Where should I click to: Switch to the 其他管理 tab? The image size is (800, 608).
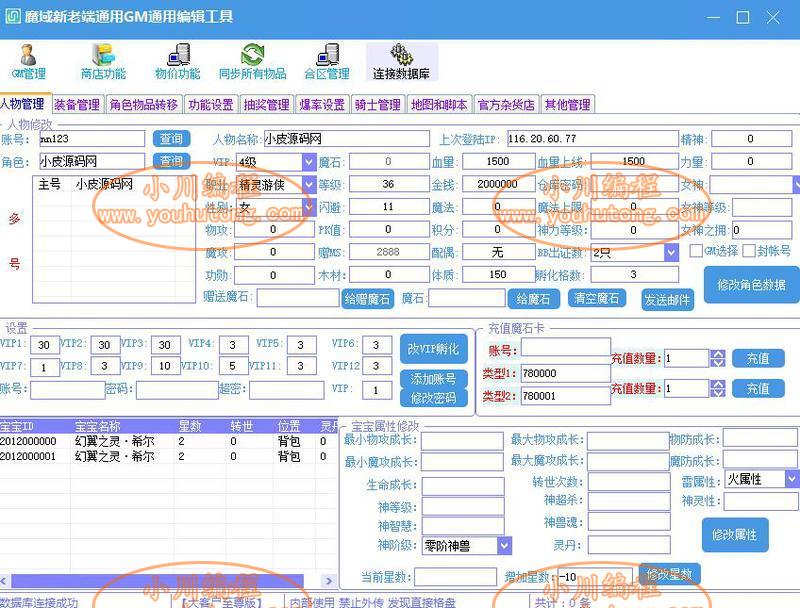click(x=568, y=105)
